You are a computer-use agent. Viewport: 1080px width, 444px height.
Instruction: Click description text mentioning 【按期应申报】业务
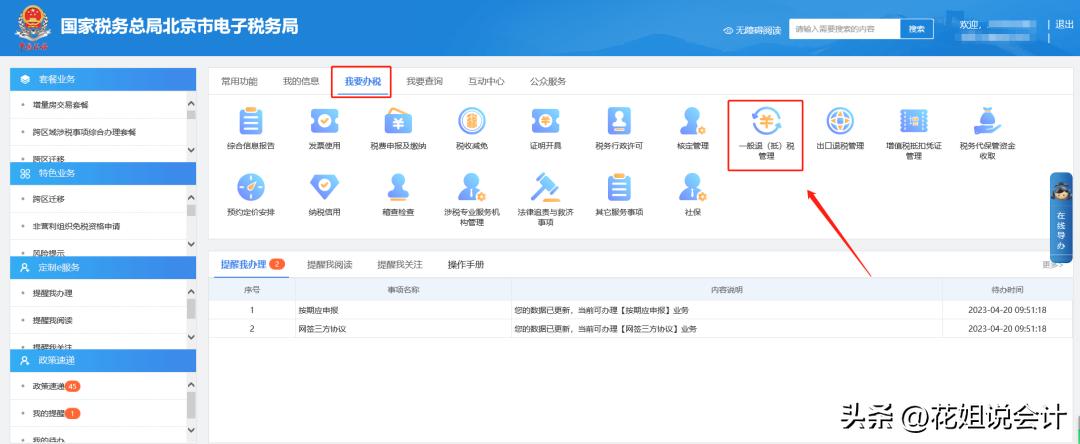click(x=601, y=310)
